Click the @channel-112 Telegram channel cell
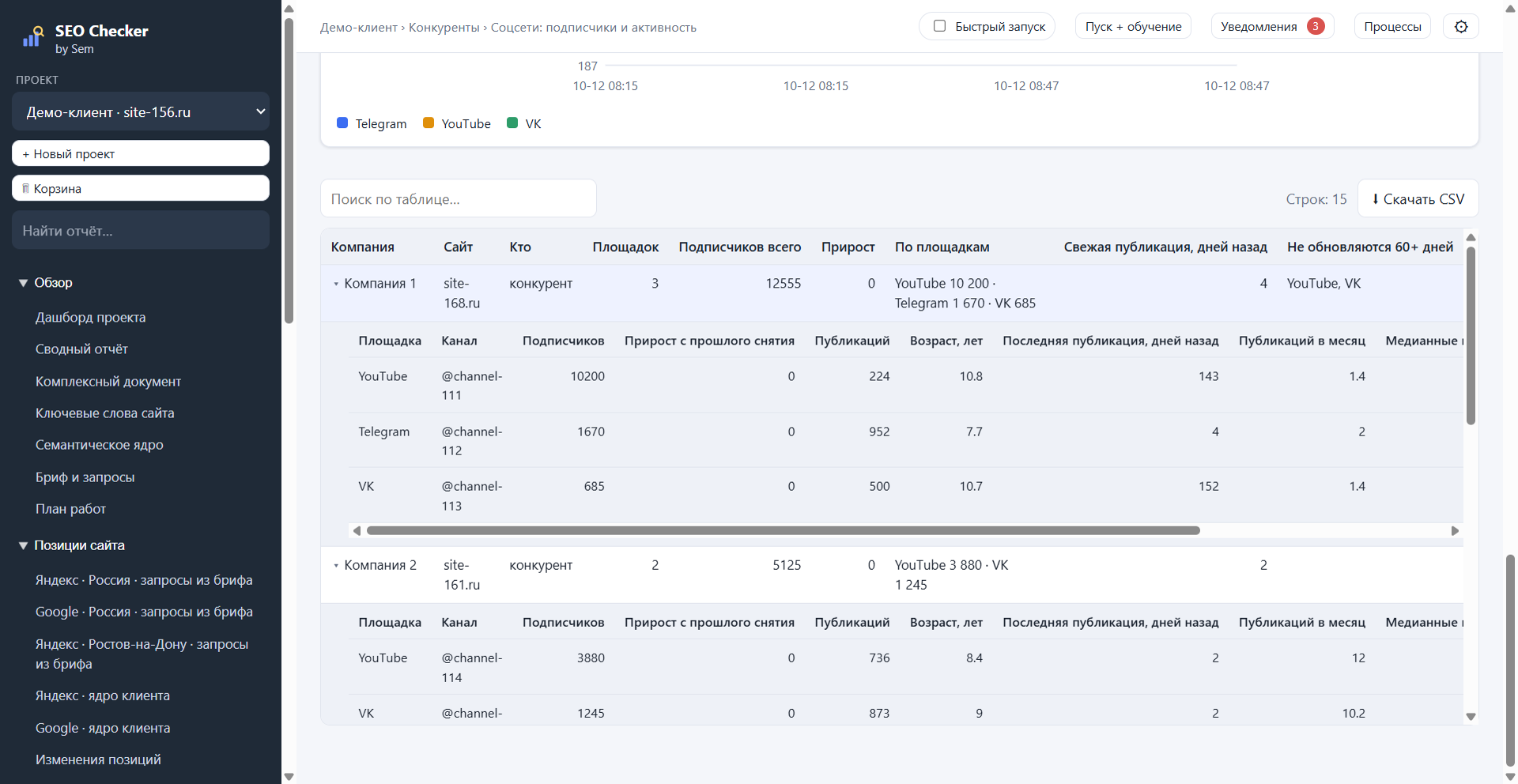 (x=472, y=441)
